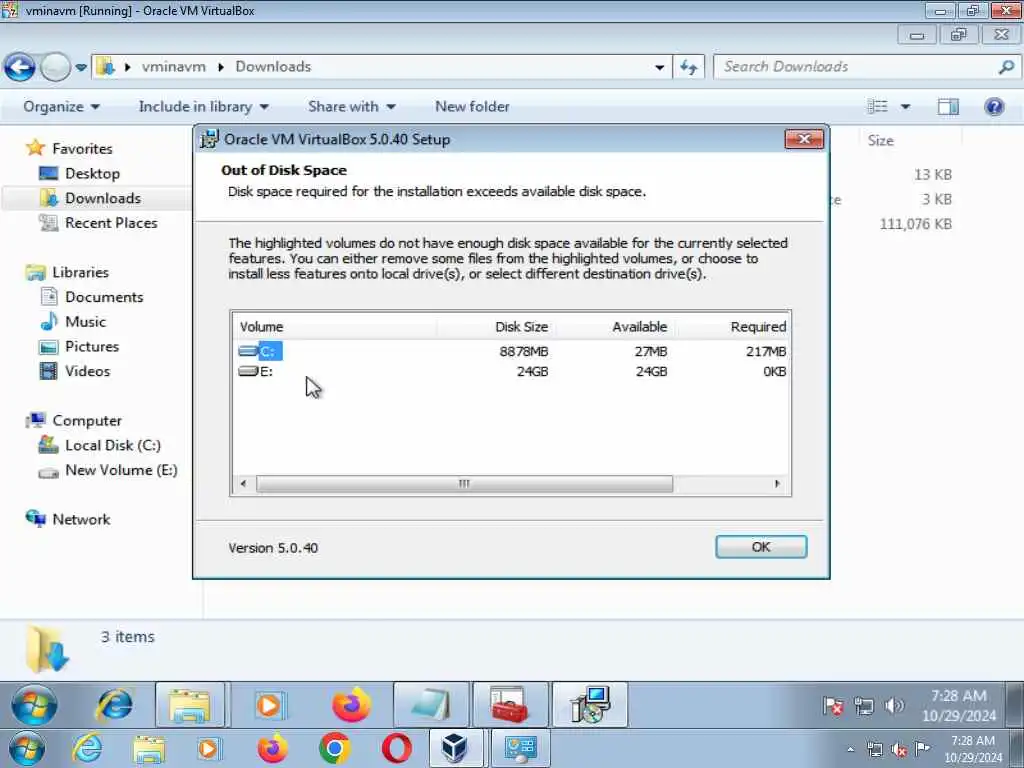
Task: Click the guest network tray icon
Action: tap(863, 706)
